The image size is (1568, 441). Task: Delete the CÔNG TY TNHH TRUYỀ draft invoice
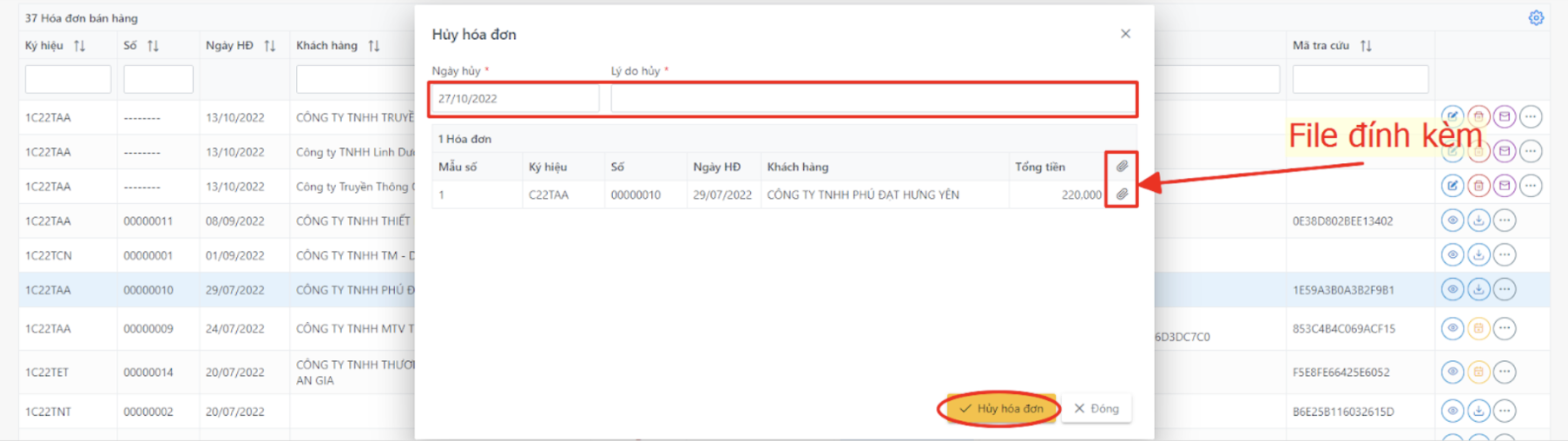click(x=1479, y=116)
